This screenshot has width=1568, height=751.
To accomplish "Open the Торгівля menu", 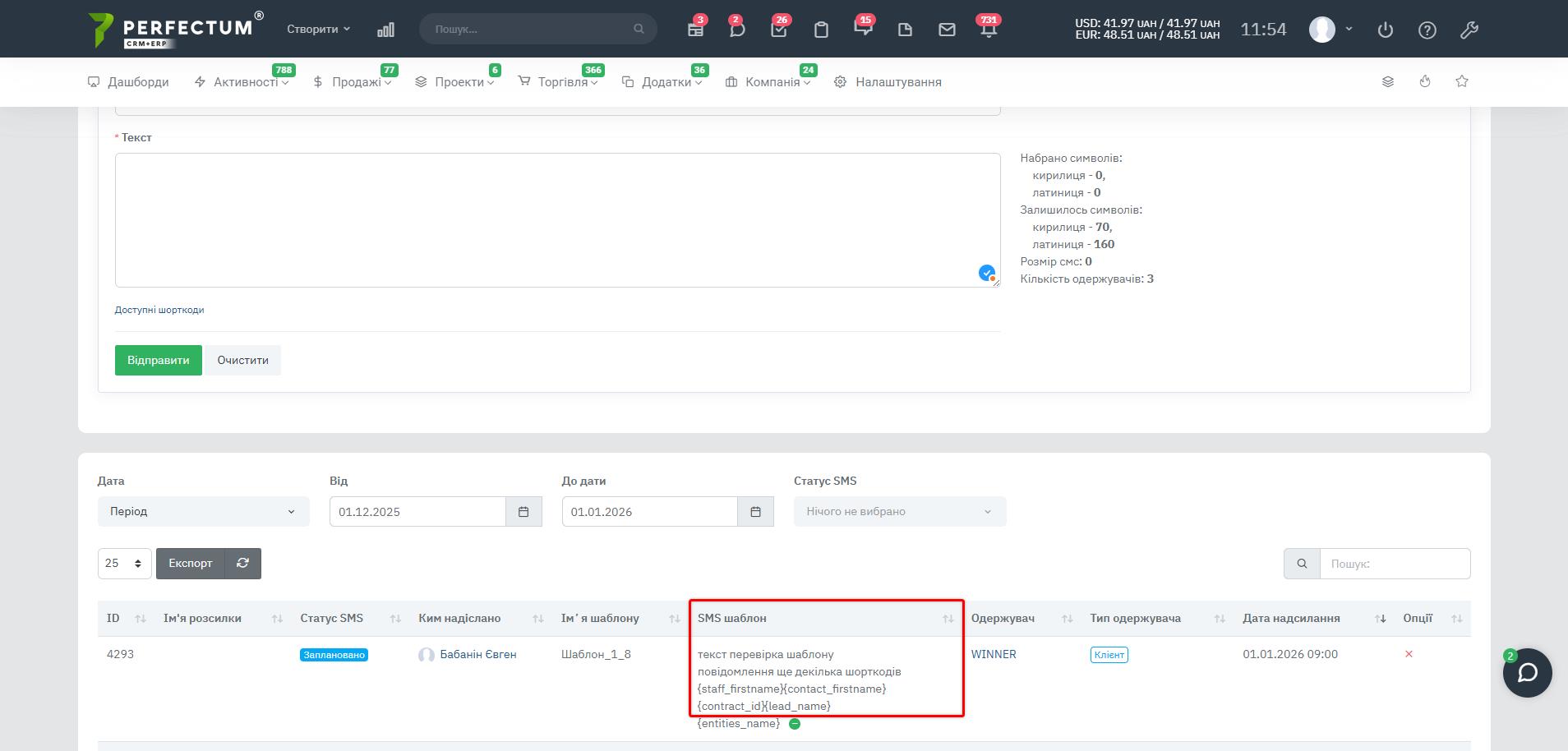I will click(x=562, y=82).
